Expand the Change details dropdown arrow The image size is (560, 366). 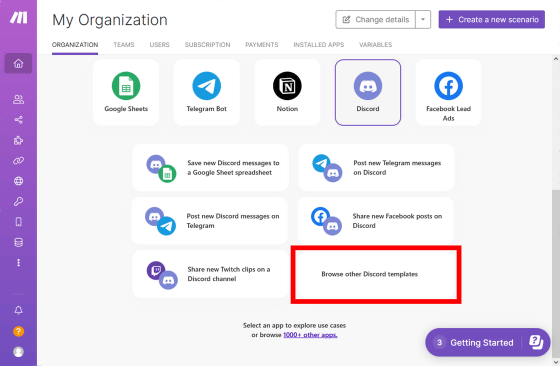click(x=423, y=19)
